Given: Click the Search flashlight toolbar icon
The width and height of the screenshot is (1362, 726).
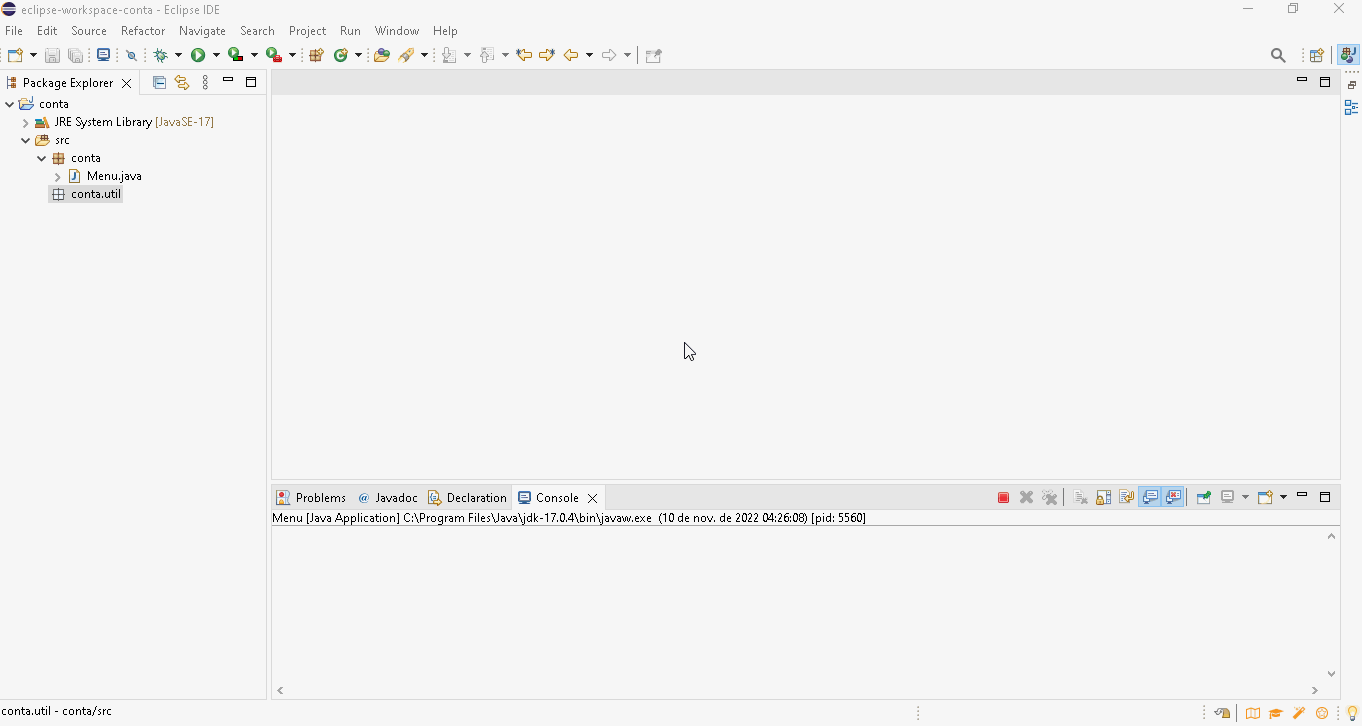Looking at the screenshot, I should tap(407, 55).
